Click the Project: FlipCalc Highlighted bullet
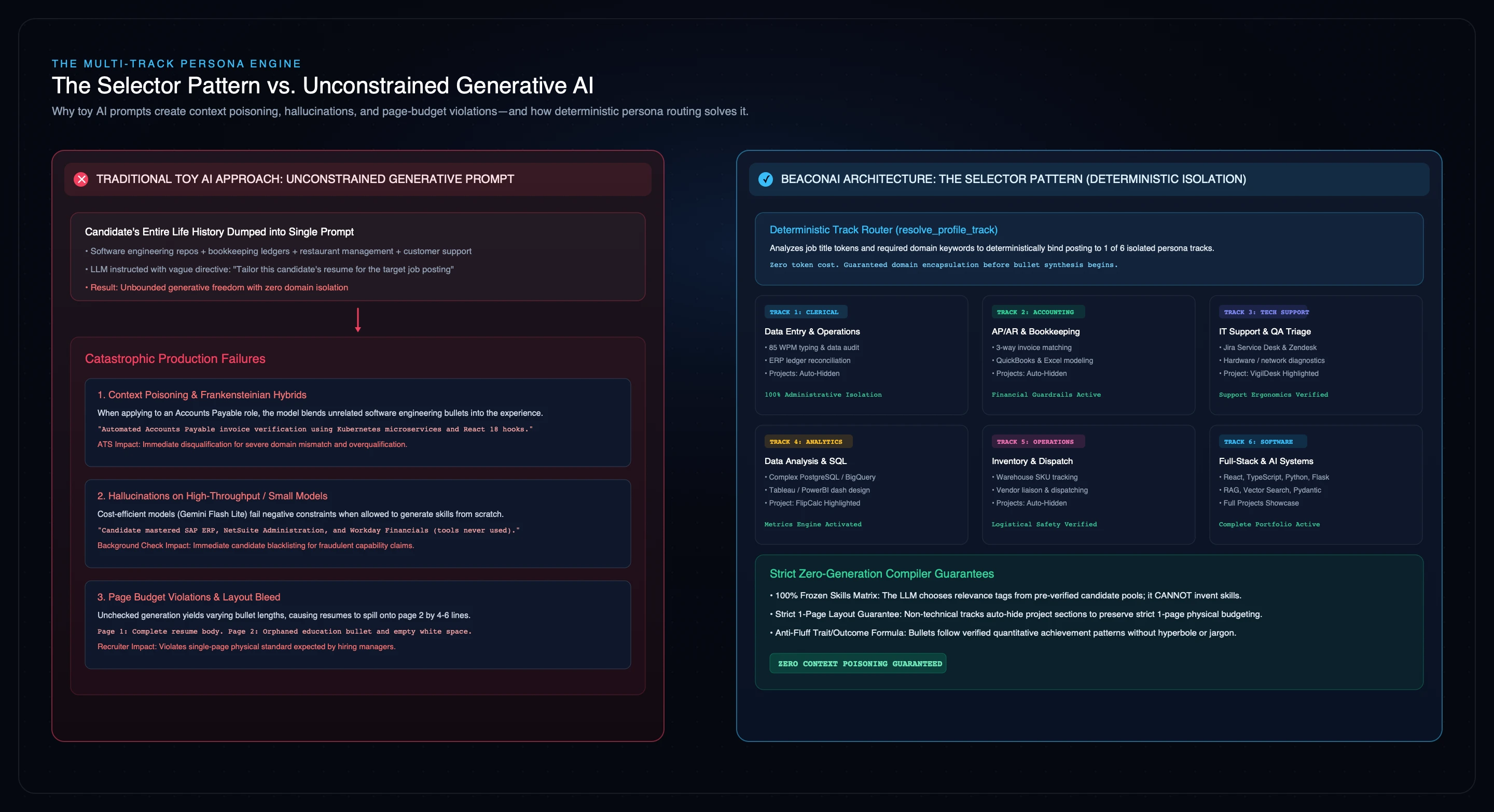 coord(812,503)
